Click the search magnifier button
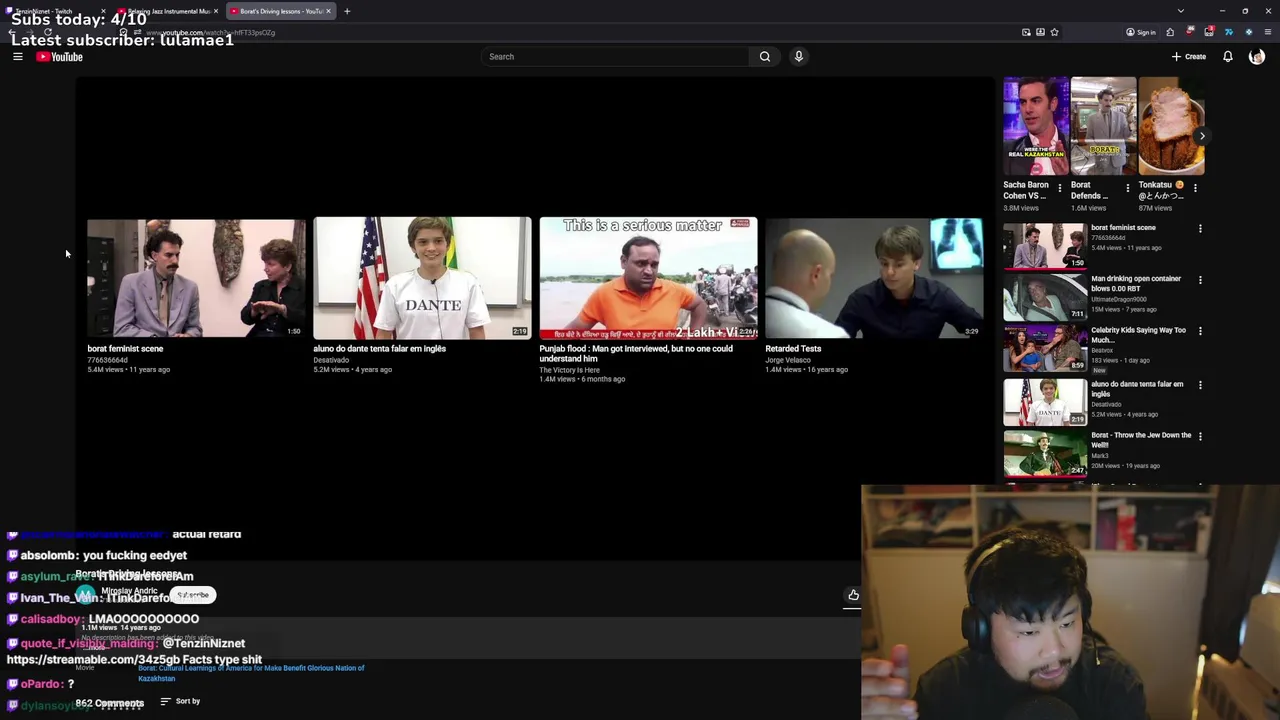Screen dimensions: 1280x720 765,57
